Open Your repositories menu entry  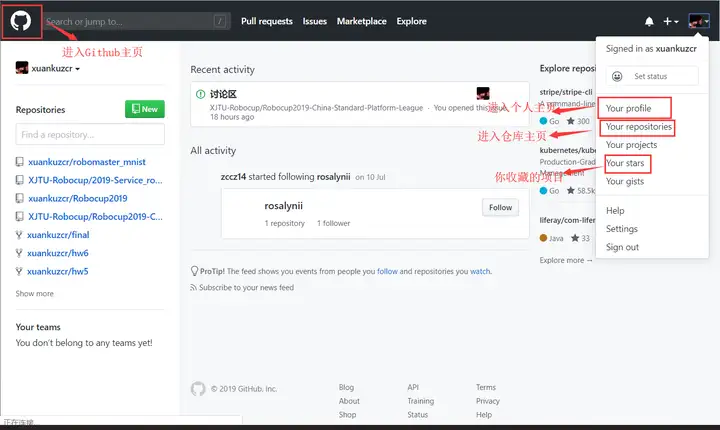pos(639,127)
